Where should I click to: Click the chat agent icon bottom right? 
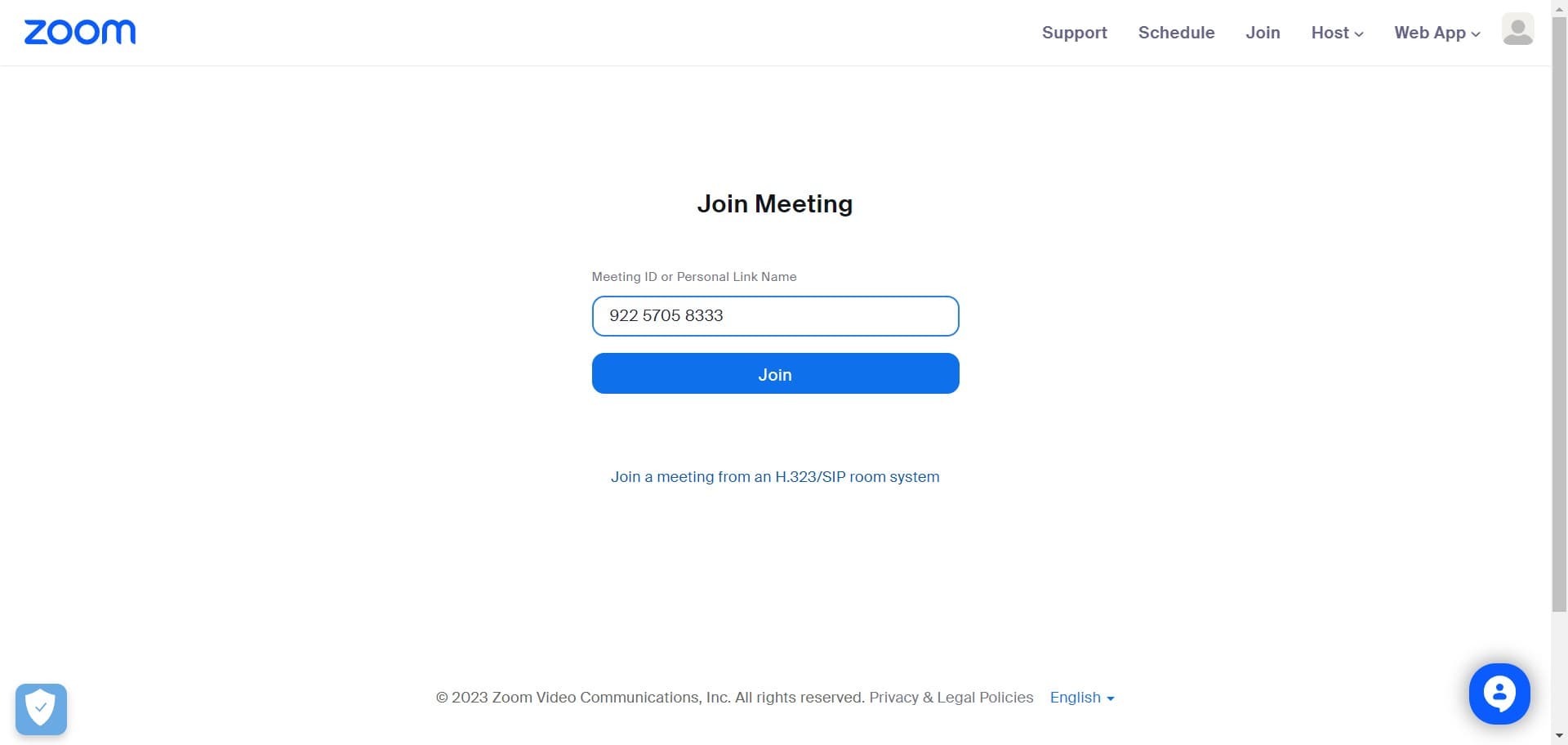(x=1499, y=694)
